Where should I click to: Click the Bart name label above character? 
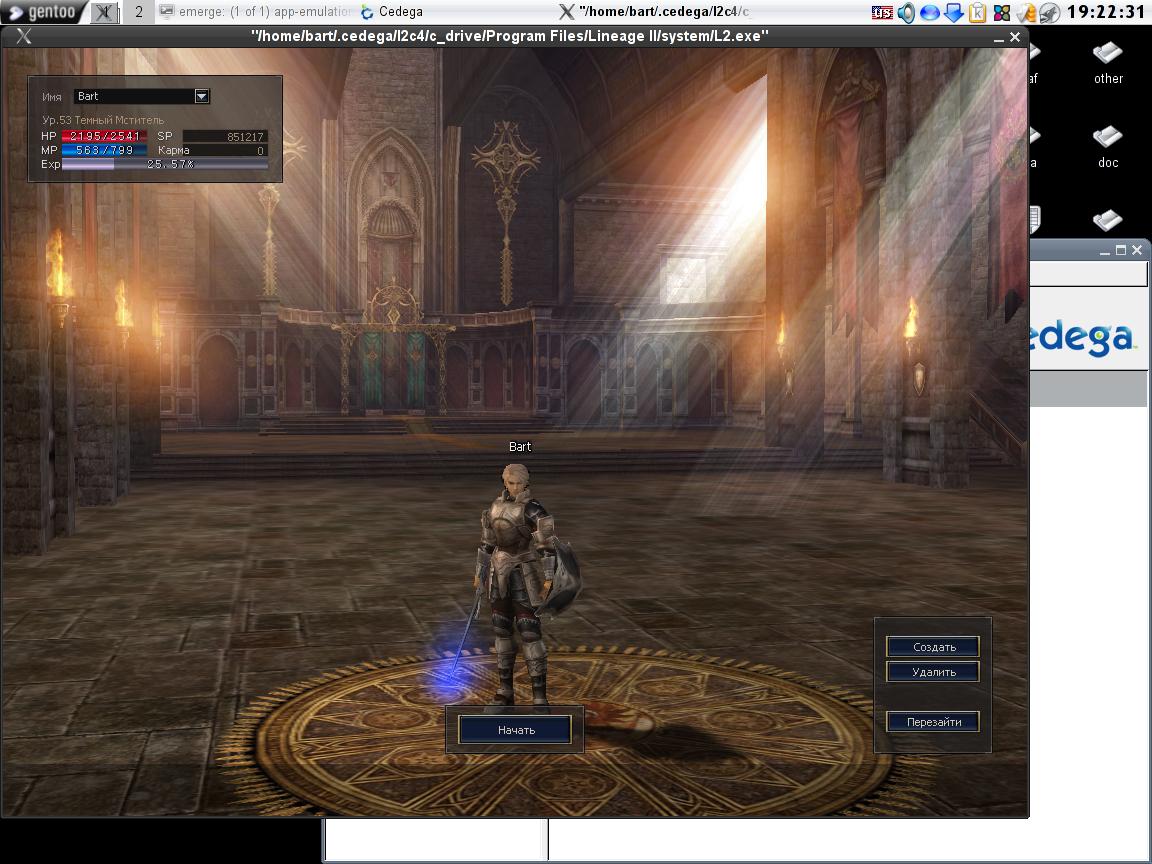point(519,446)
